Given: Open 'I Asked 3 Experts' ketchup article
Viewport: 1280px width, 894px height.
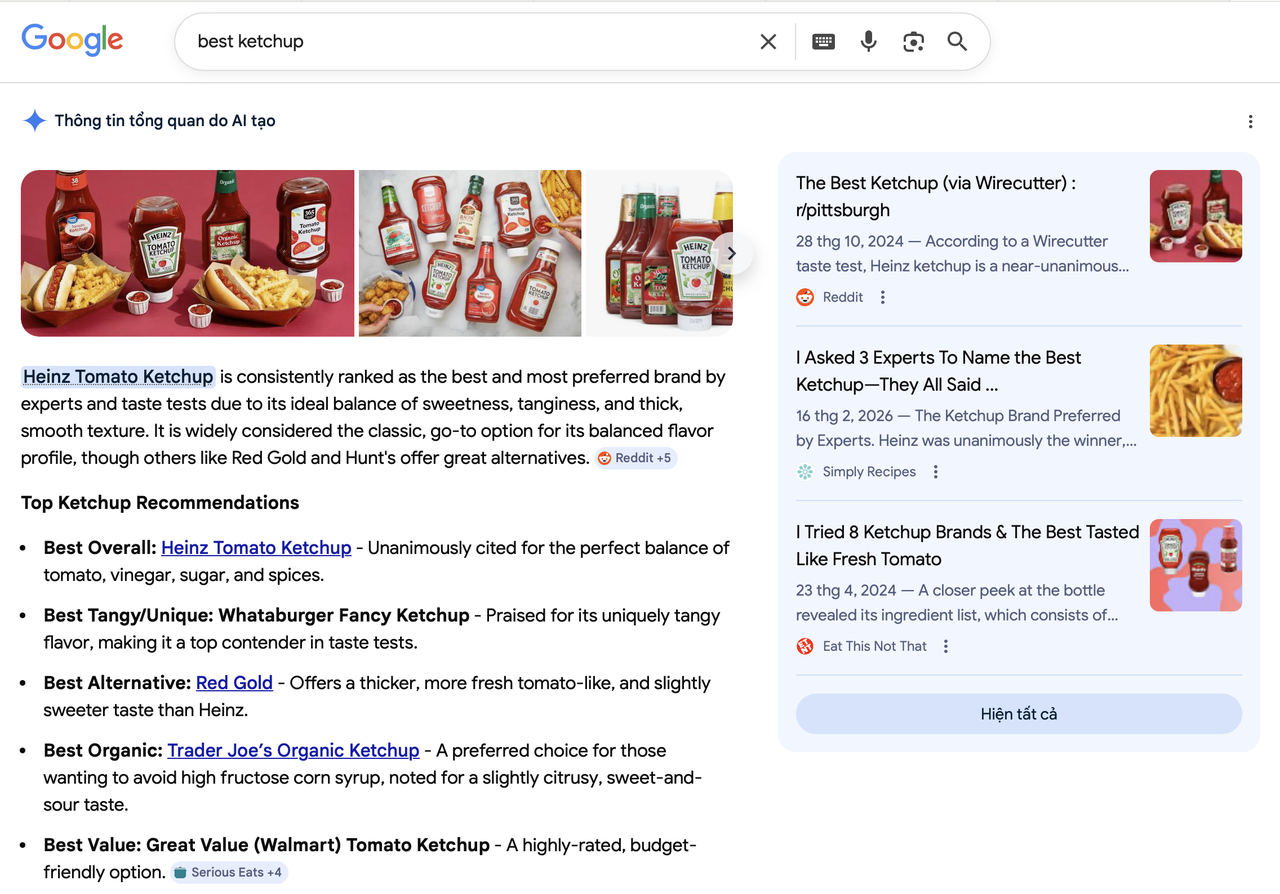Looking at the screenshot, I should tap(938, 371).
